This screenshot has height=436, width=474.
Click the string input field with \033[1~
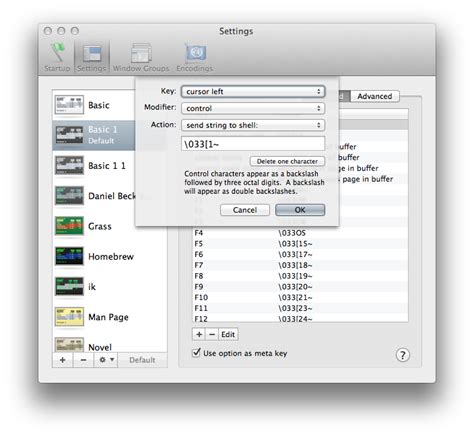(253, 144)
